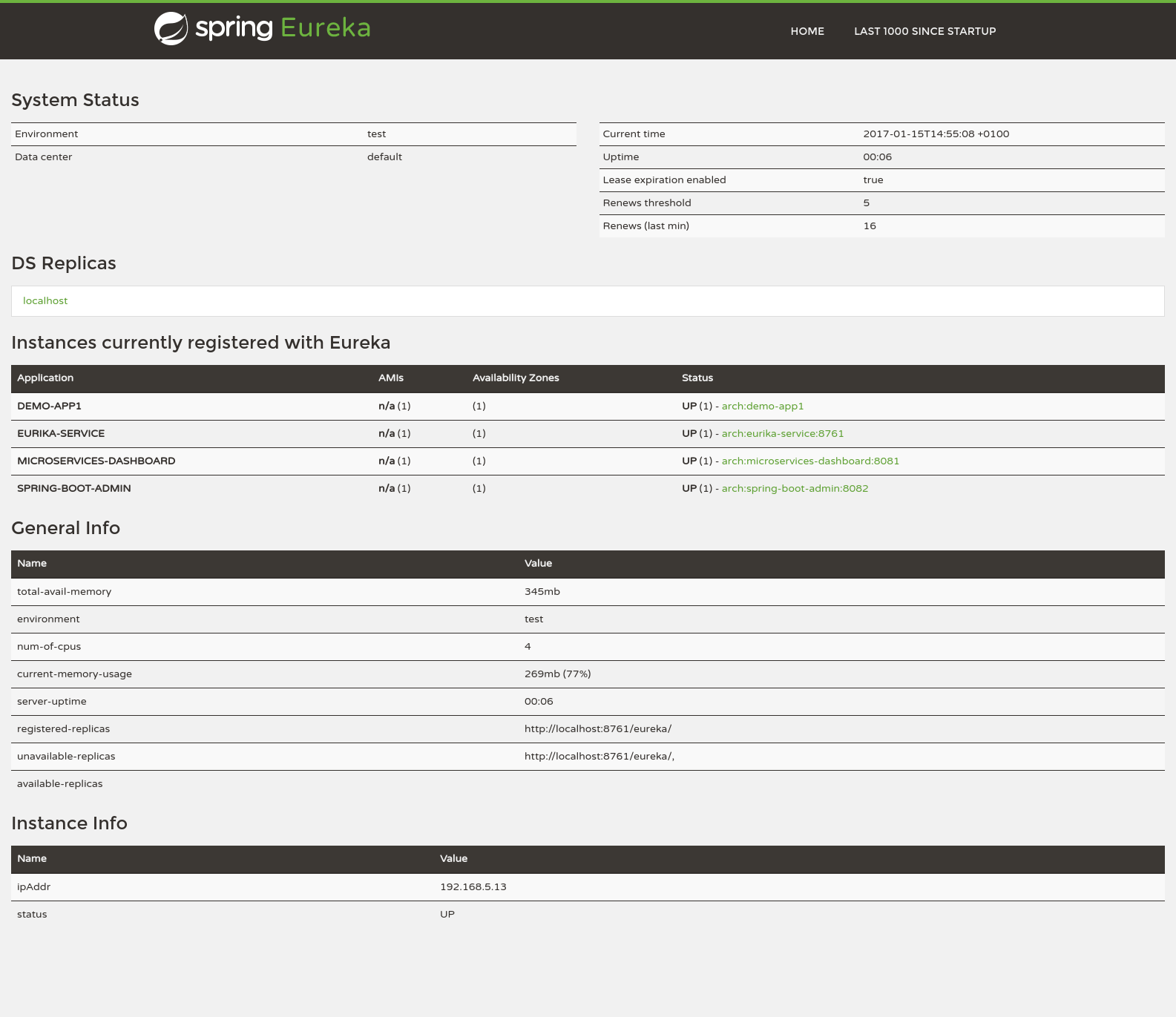Click the status row name in Instance Info
Viewport: 1176px width, 1017px height.
pos(32,914)
